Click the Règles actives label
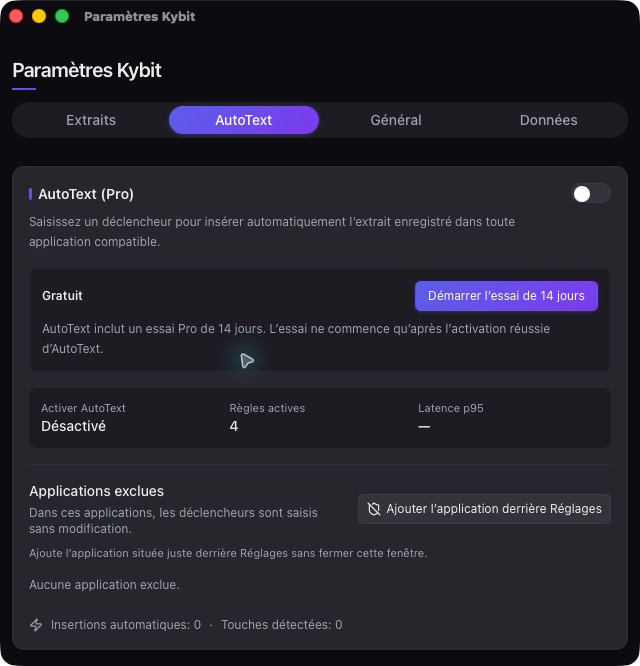The width and height of the screenshot is (640, 666). click(267, 408)
